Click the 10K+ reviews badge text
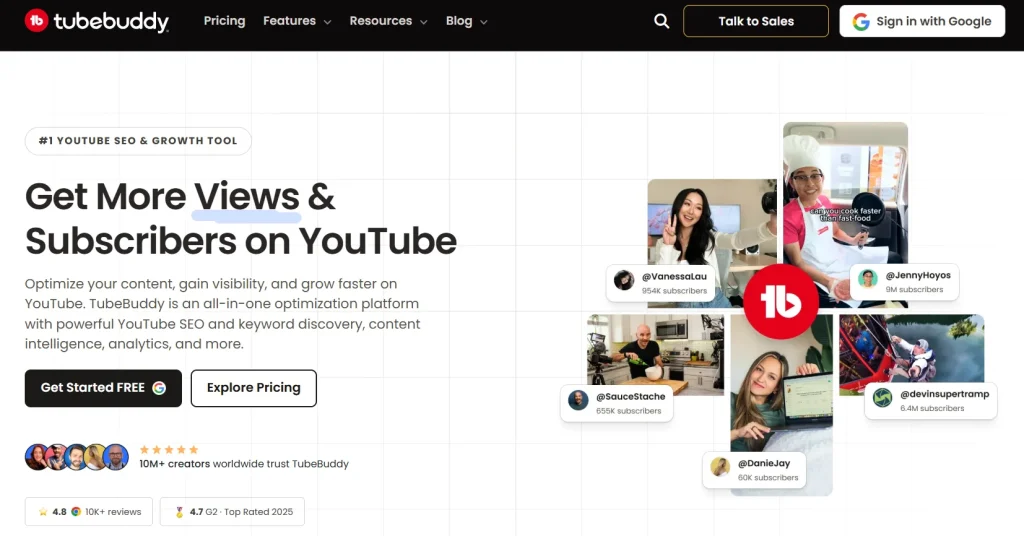Viewport: 1024px width, 536px height. tap(113, 512)
